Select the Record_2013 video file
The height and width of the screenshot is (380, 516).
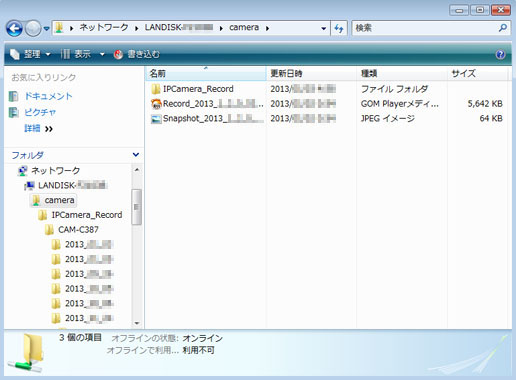[213, 104]
